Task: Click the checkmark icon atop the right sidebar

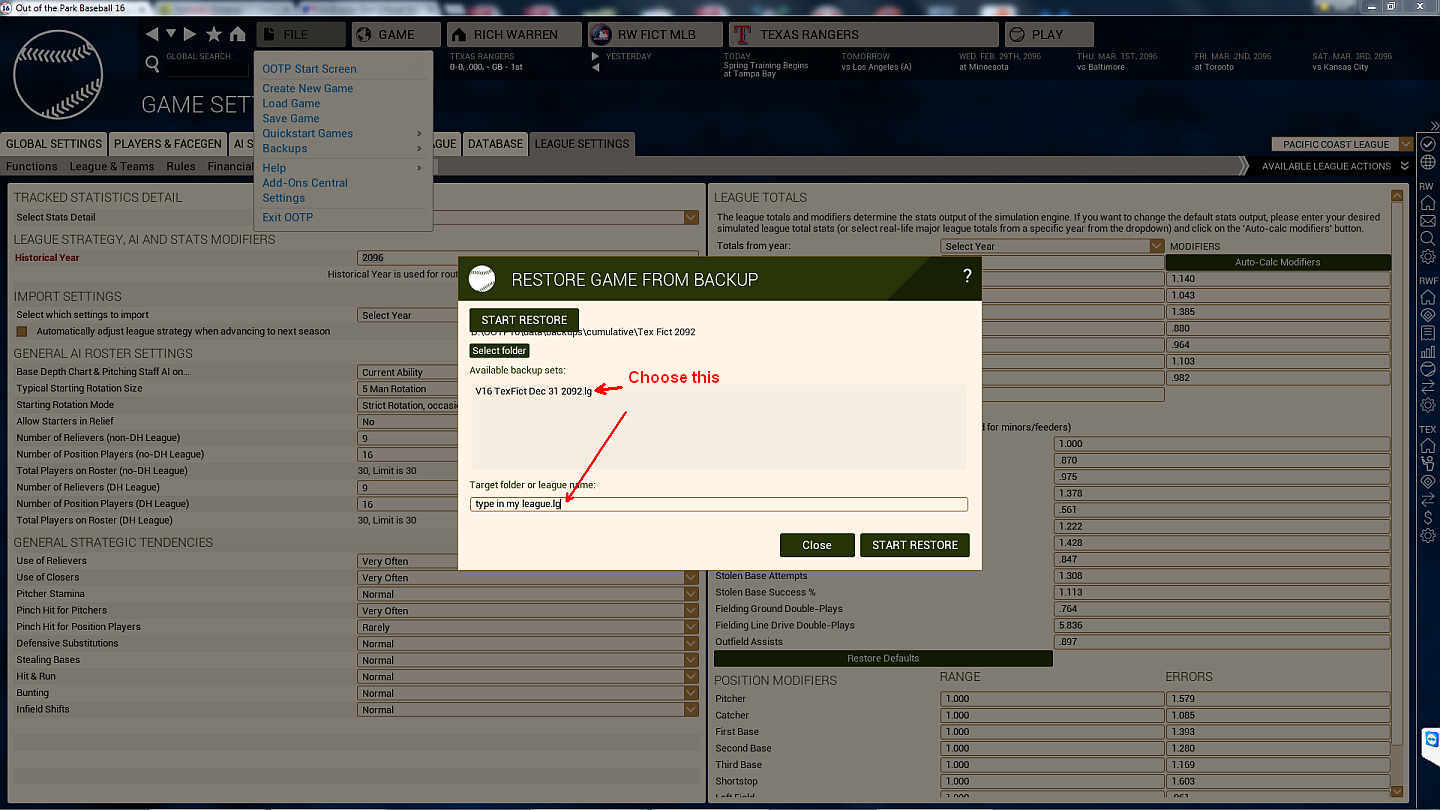Action: 1428,145
